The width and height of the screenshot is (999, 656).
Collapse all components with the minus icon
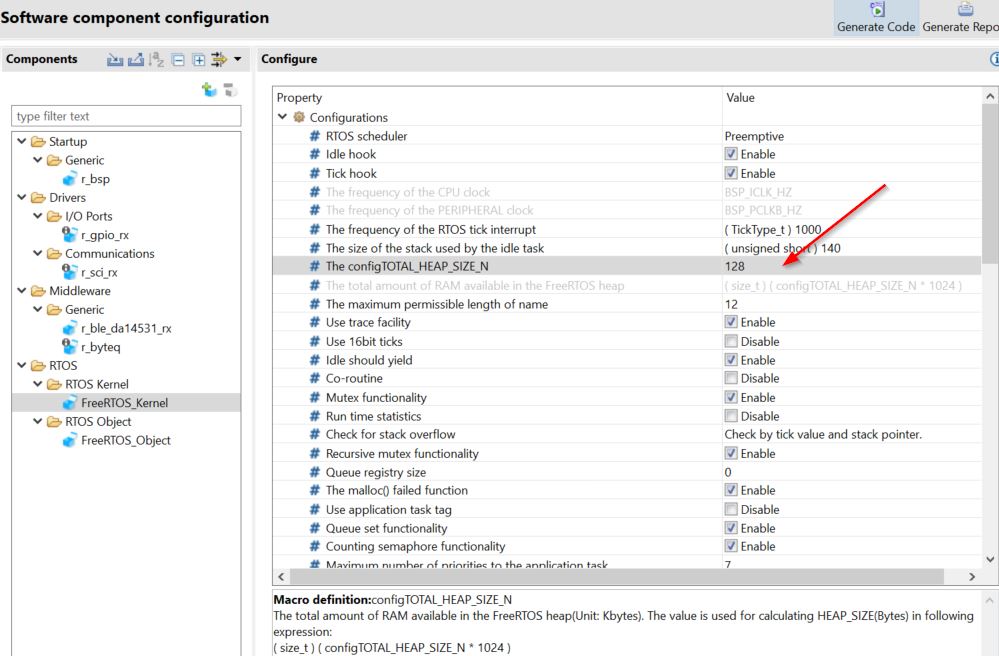(178, 60)
